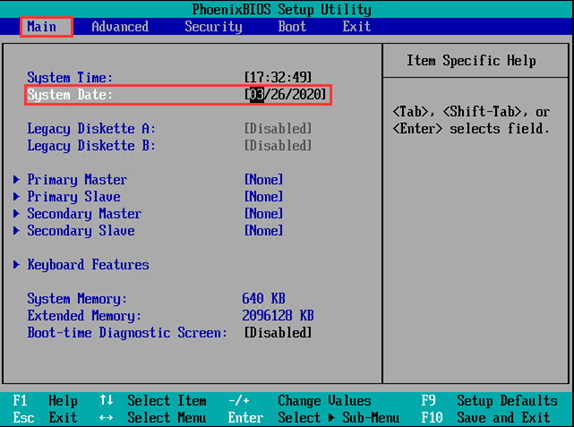This screenshot has width=574, height=427.
Task: Click the Select Item legend text
Action: [167, 401]
